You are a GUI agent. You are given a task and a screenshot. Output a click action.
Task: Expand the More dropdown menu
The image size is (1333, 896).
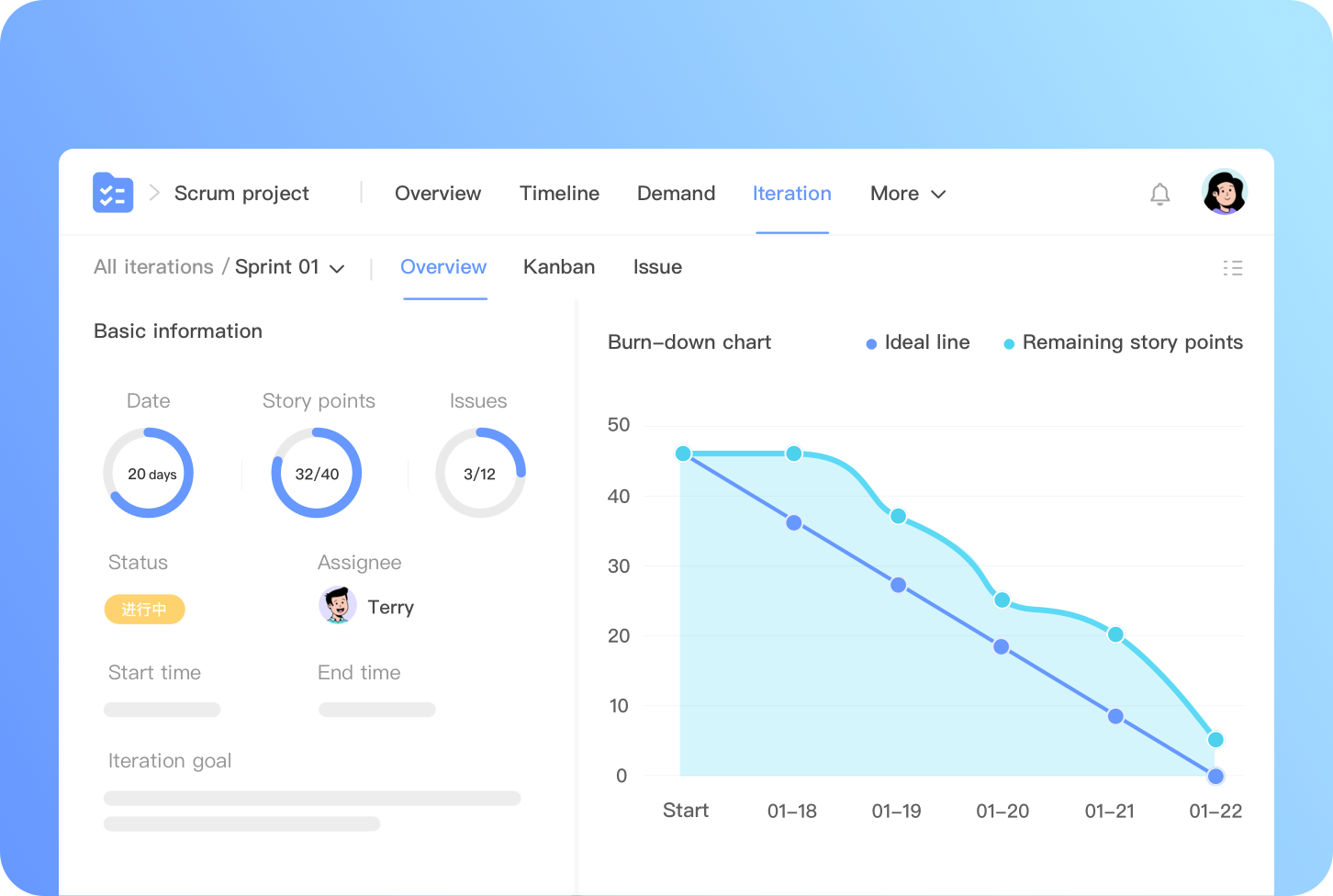tap(907, 194)
